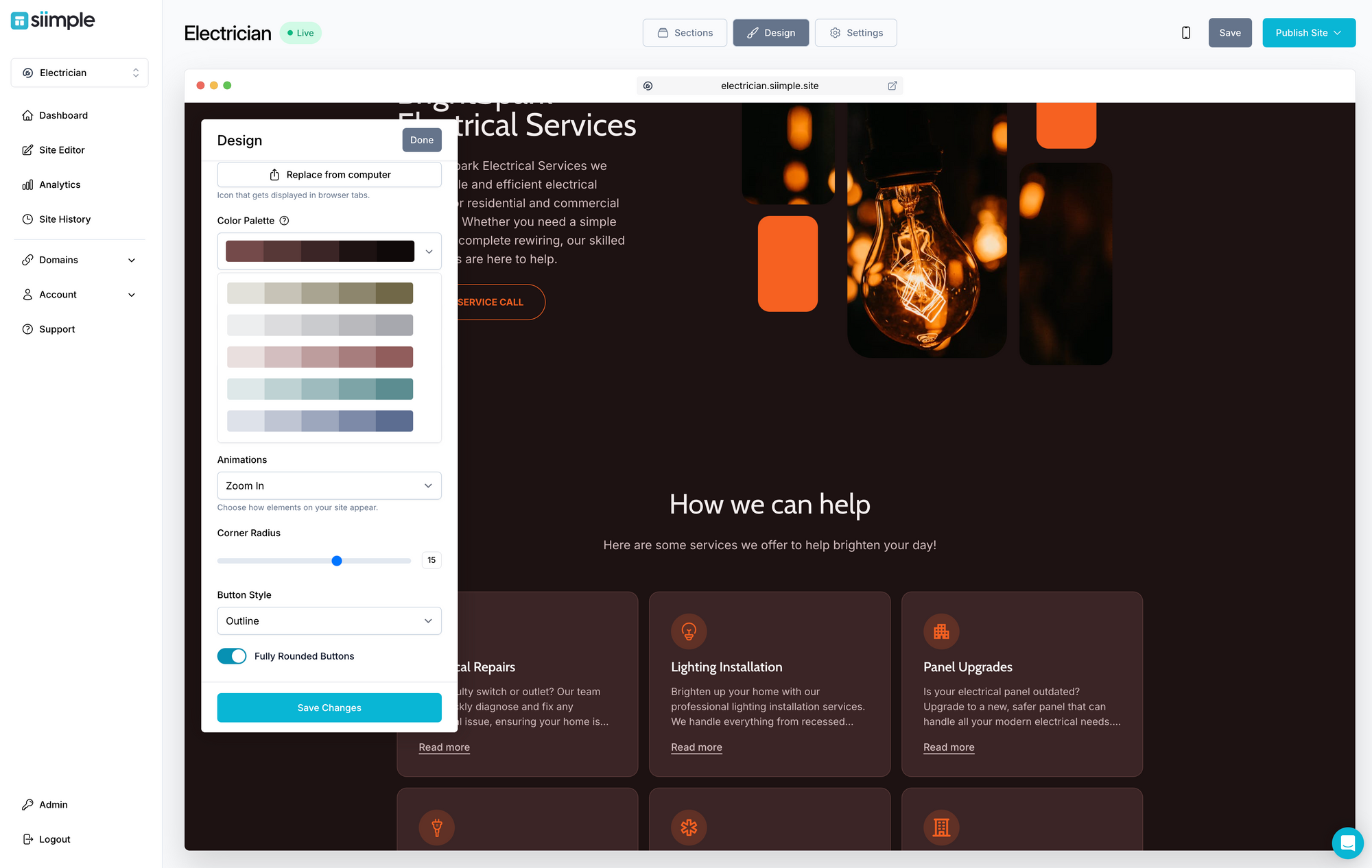Open site in new tab icon
This screenshot has height=868, width=1372.
coord(892,86)
